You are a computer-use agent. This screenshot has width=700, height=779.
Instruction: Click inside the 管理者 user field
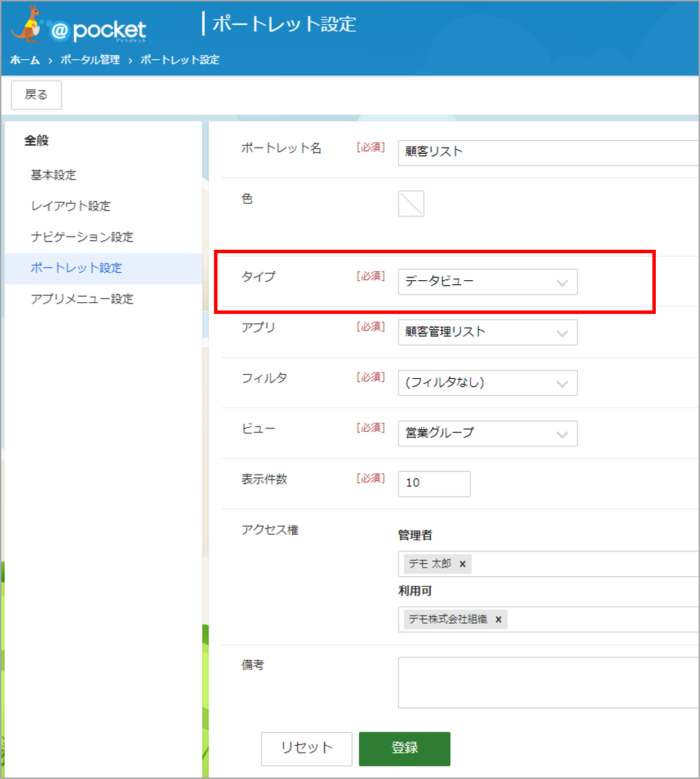point(548,564)
